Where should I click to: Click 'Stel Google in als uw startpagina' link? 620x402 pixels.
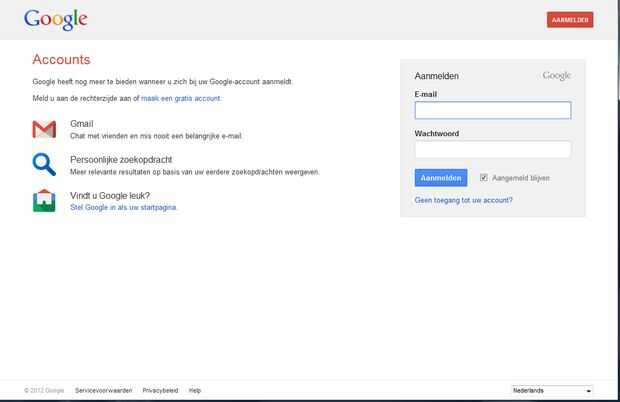(x=124, y=207)
